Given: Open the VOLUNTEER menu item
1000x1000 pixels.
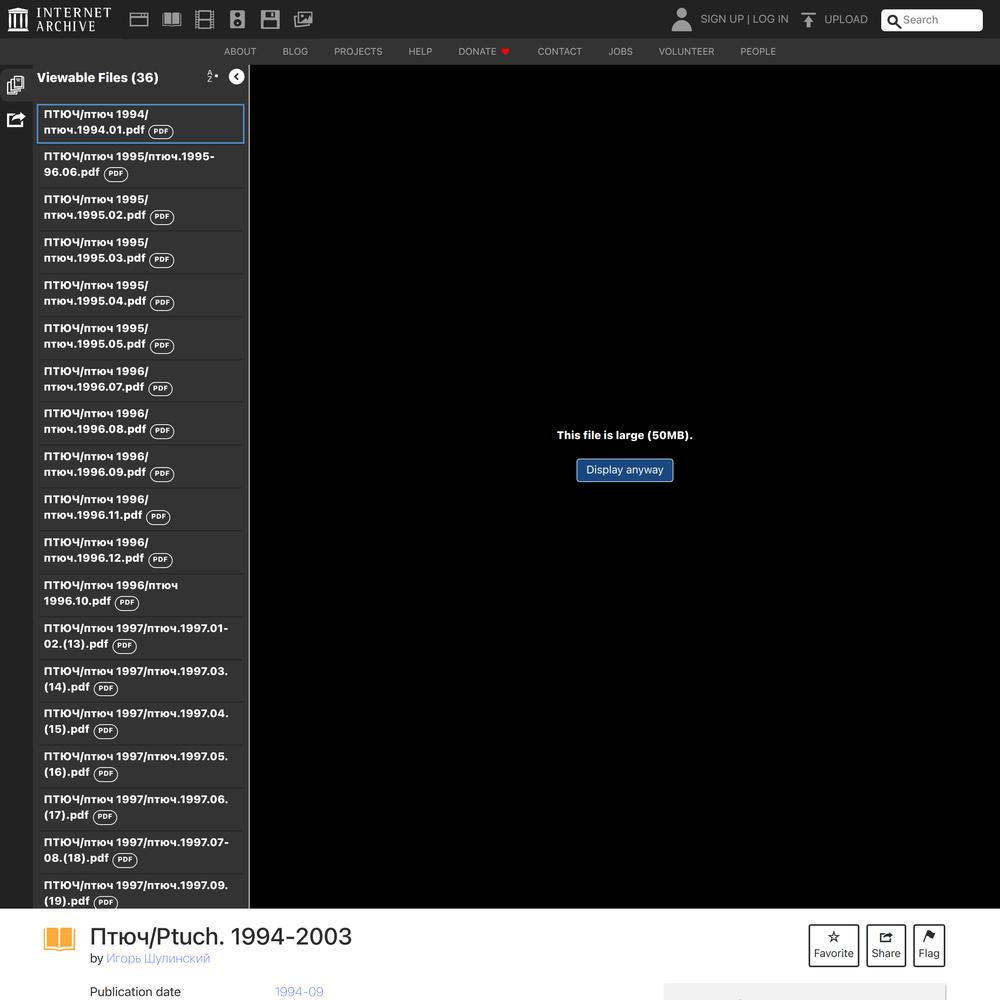Looking at the screenshot, I should click(x=686, y=52).
